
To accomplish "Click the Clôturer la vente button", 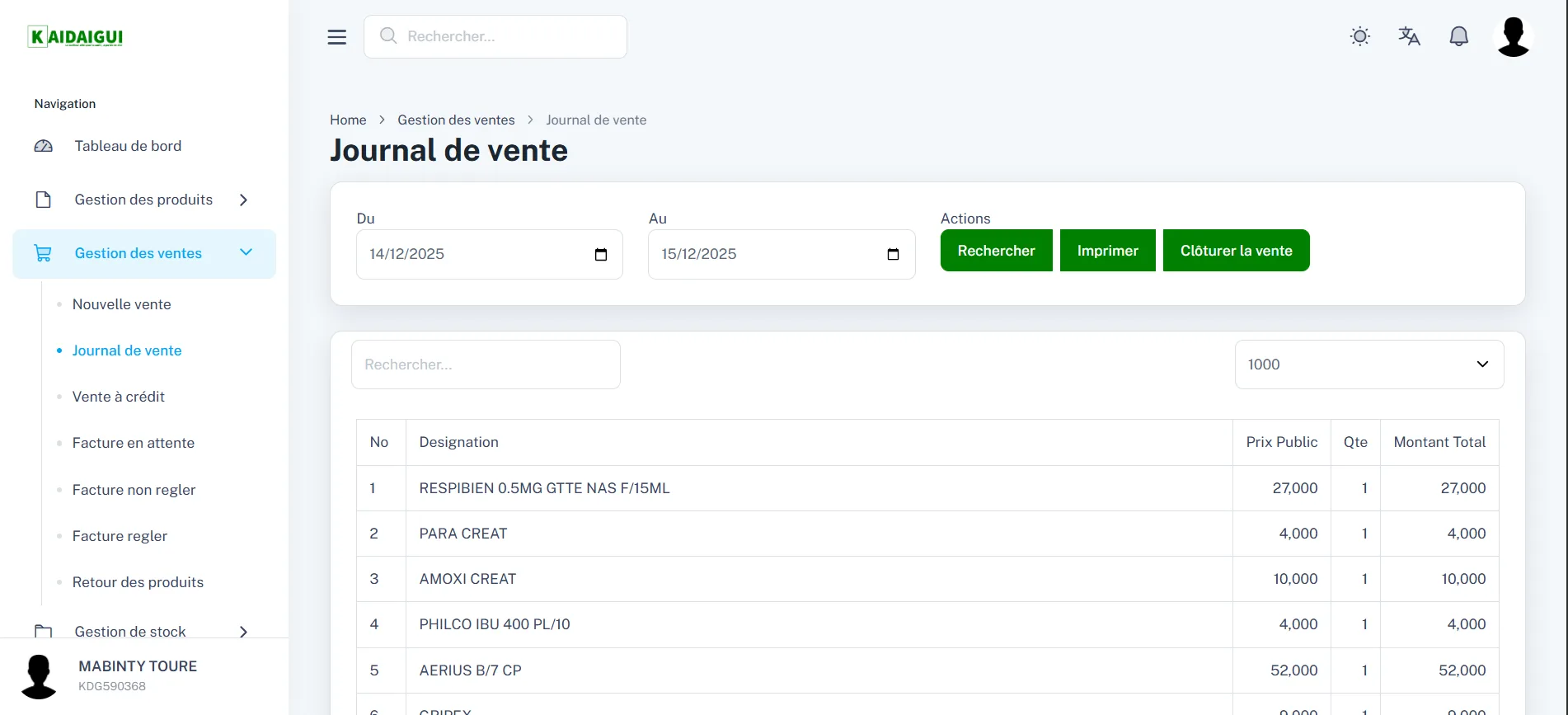I will 1236,251.
